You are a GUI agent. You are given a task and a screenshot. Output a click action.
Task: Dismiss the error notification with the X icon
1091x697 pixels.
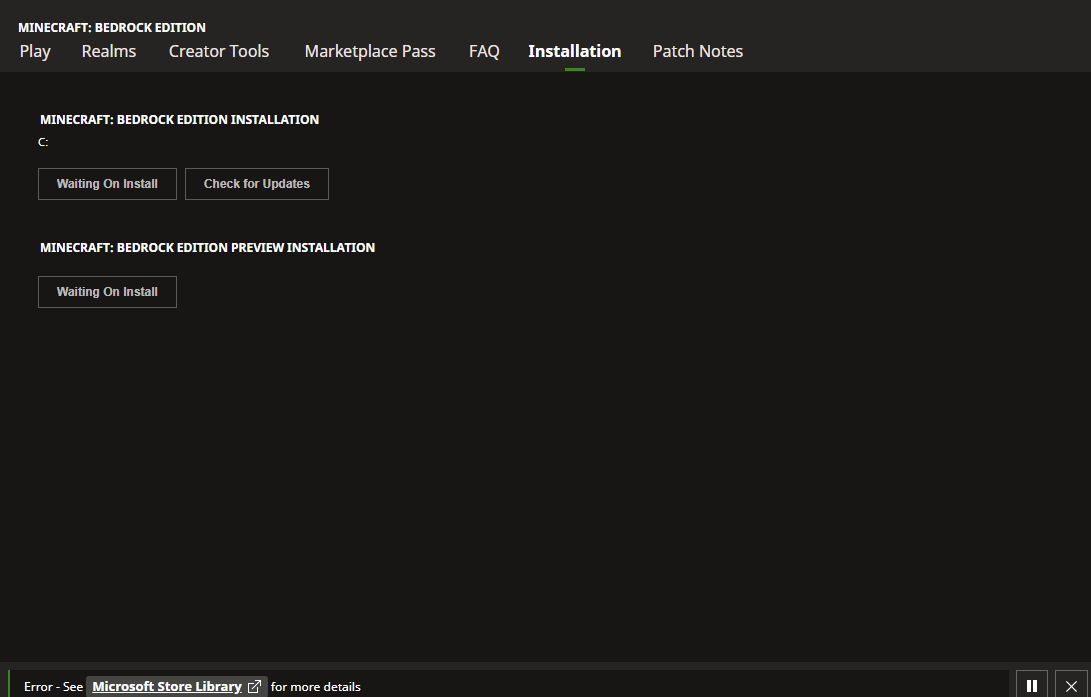[x=1071, y=685]
